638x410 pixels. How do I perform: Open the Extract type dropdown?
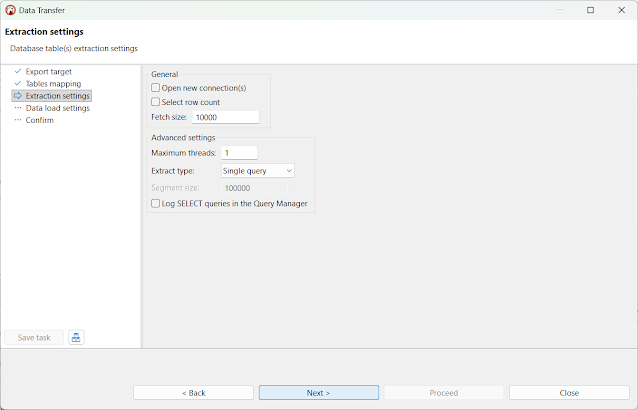[258, 171]
